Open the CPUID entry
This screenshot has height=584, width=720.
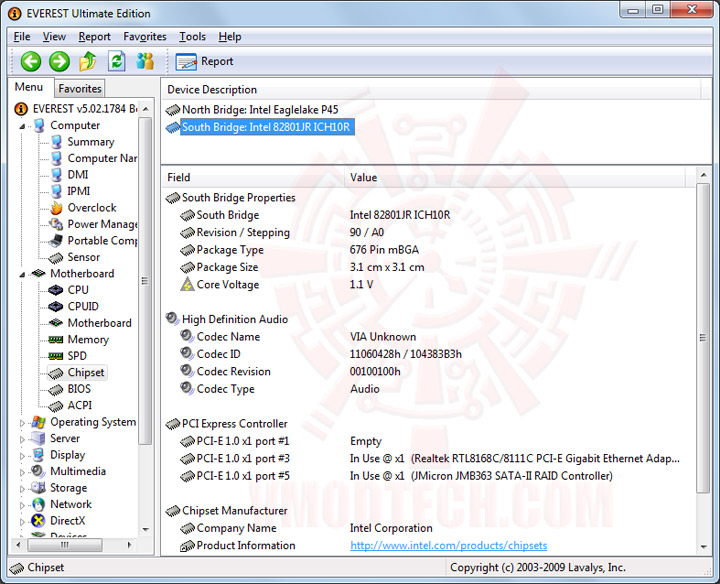coord(83,306)
